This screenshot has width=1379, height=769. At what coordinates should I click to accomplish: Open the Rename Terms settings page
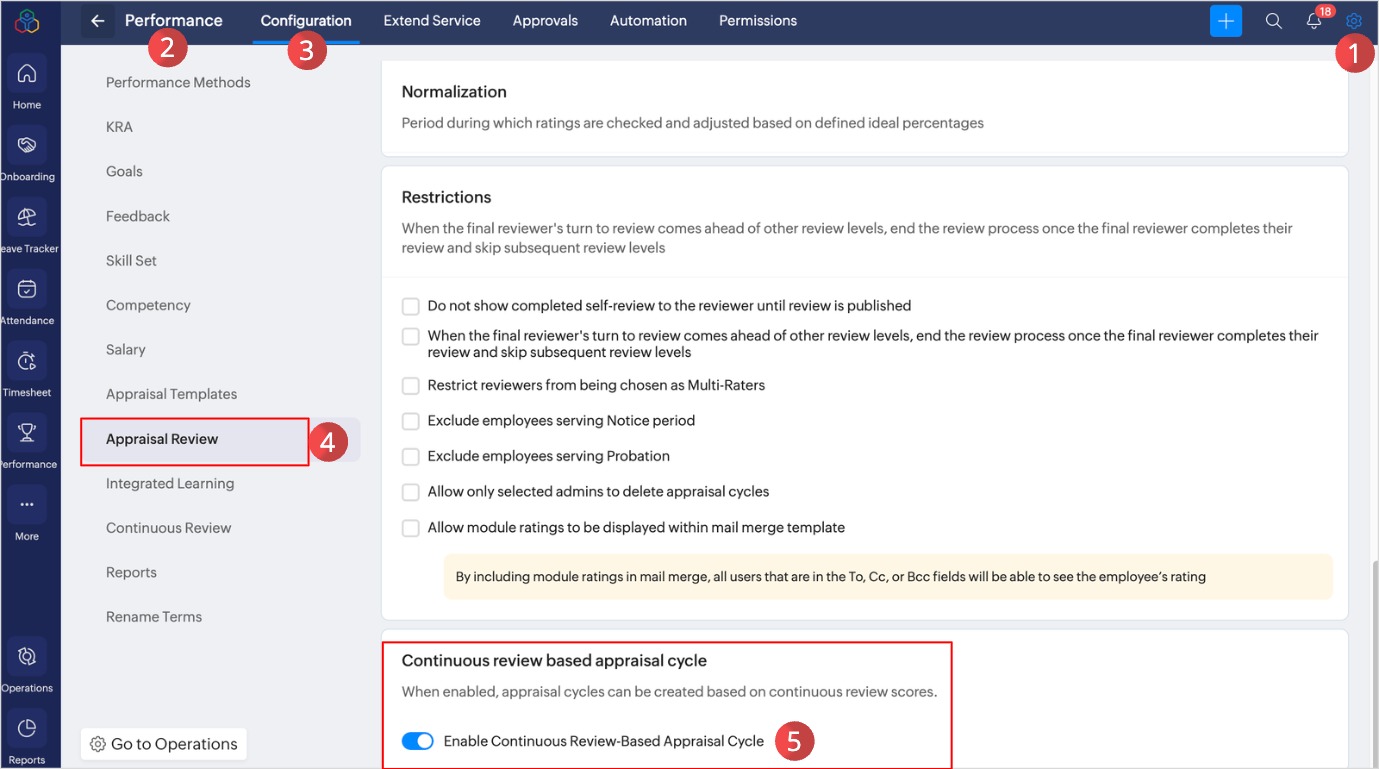[x=154, y=617]
